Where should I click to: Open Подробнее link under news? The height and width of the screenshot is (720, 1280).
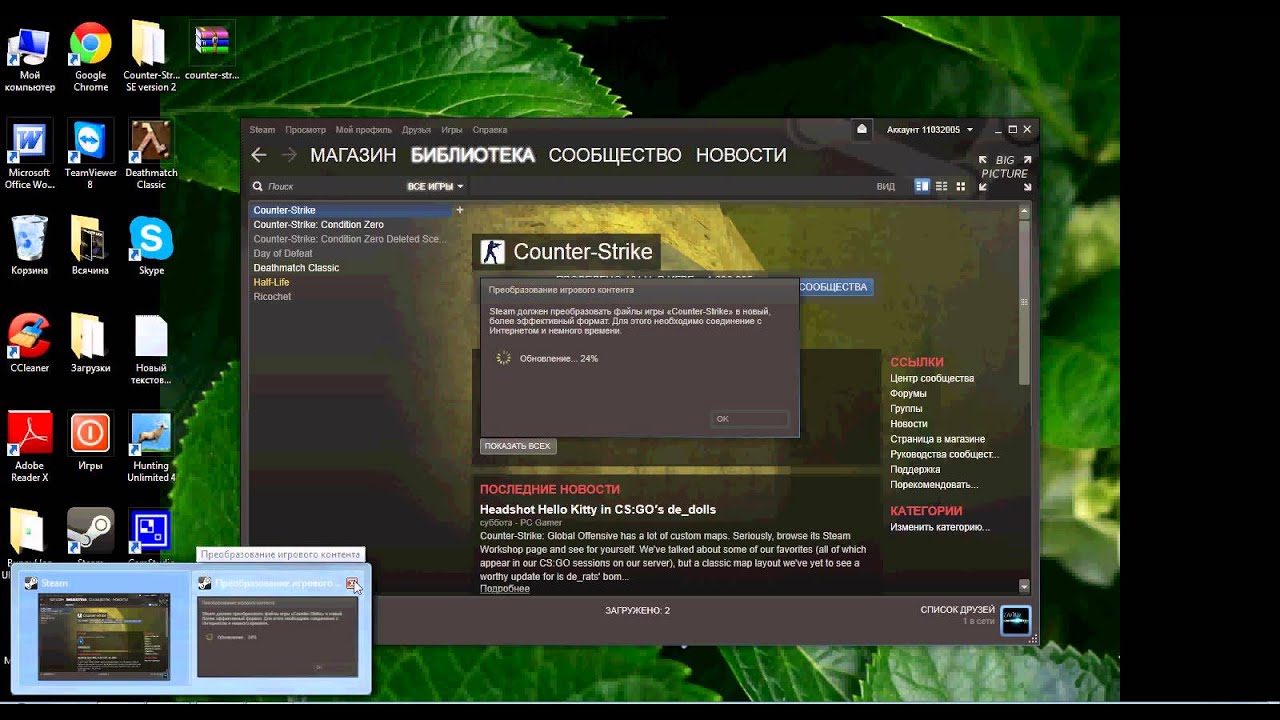click(x=505, y=589)
